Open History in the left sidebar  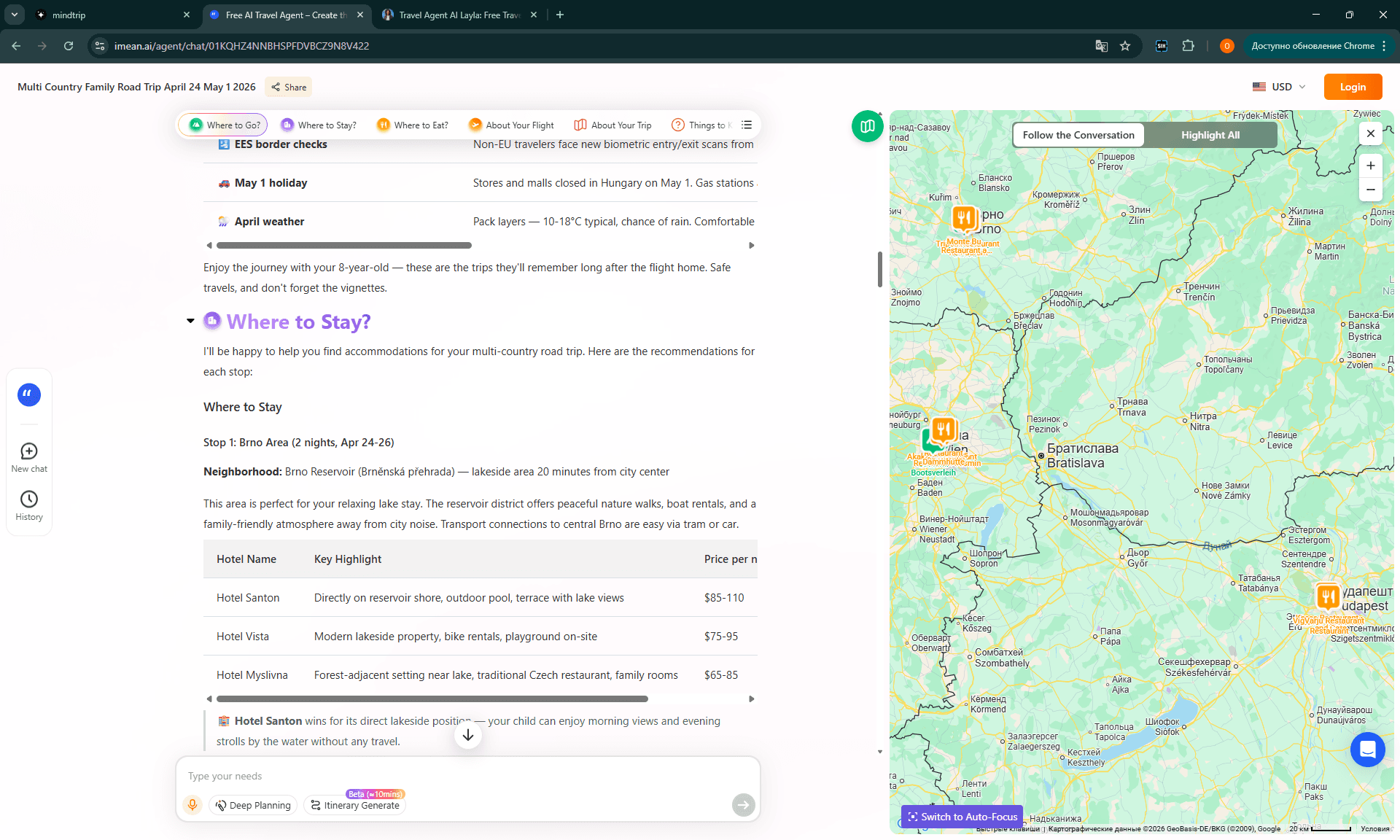[x=29, y=505]
